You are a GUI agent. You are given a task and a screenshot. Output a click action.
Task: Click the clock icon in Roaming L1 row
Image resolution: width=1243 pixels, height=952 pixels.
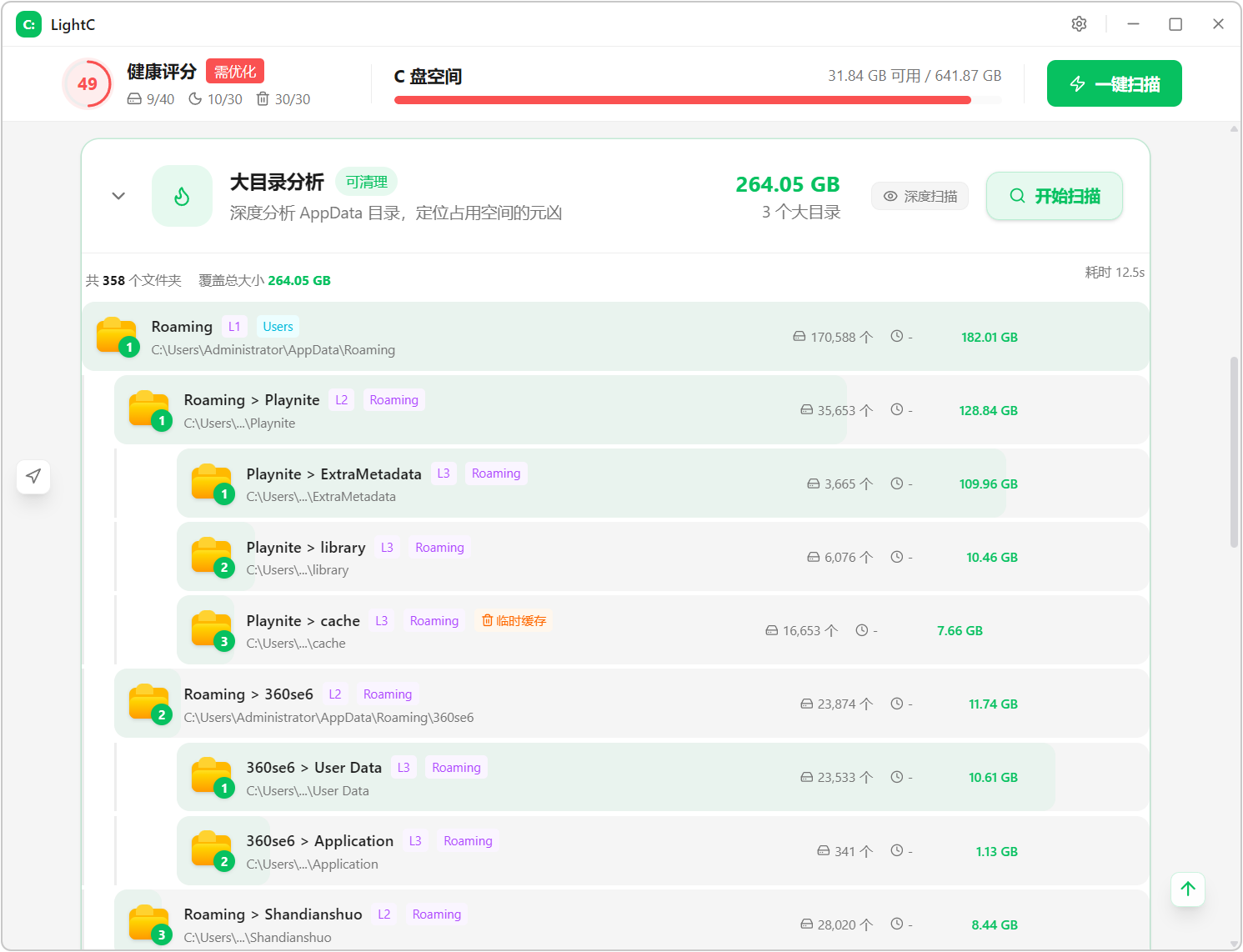[x=897, y=337]
